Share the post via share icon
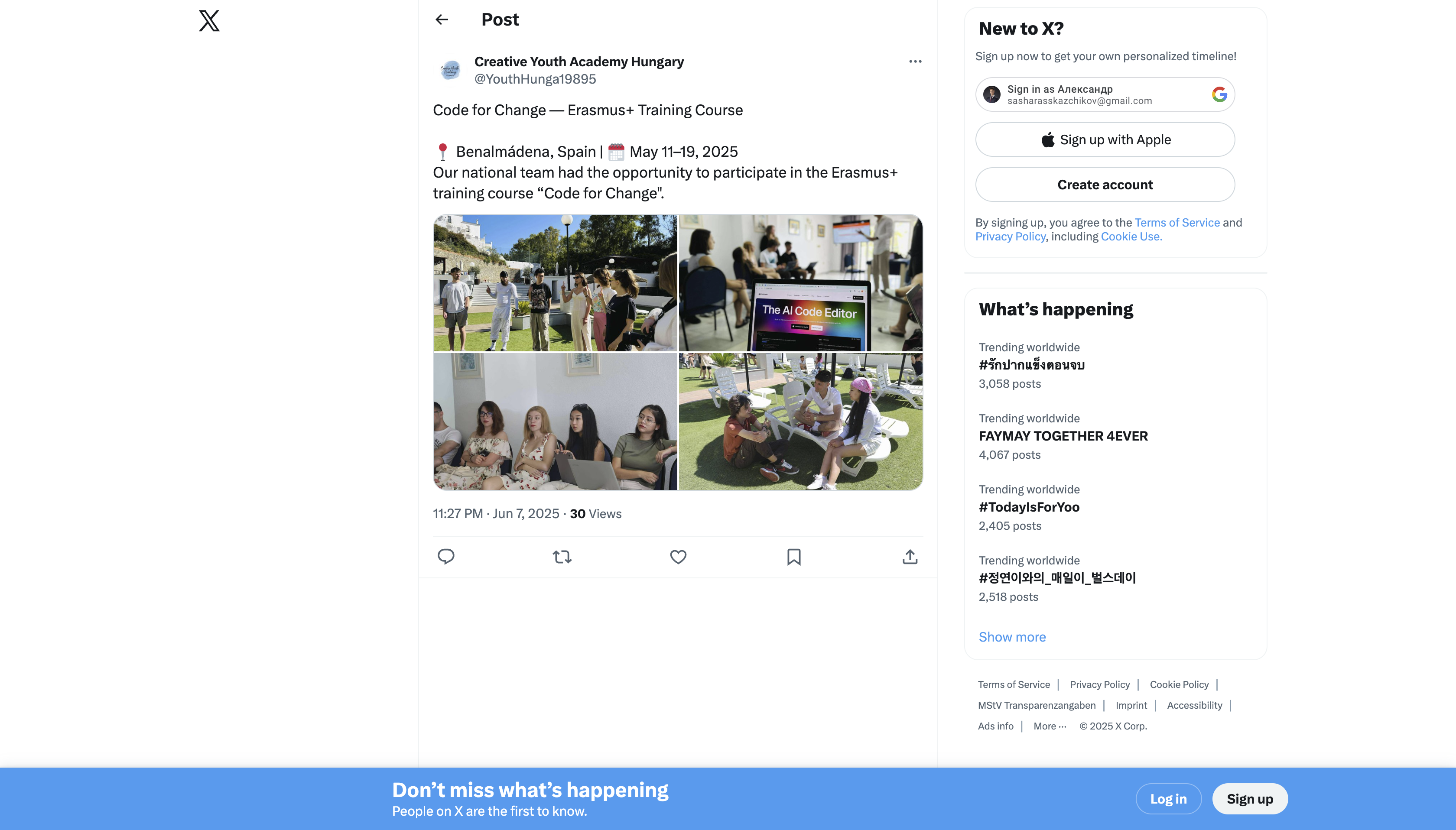This screenshot has height=830, width=1456. [x=910, y=556]
